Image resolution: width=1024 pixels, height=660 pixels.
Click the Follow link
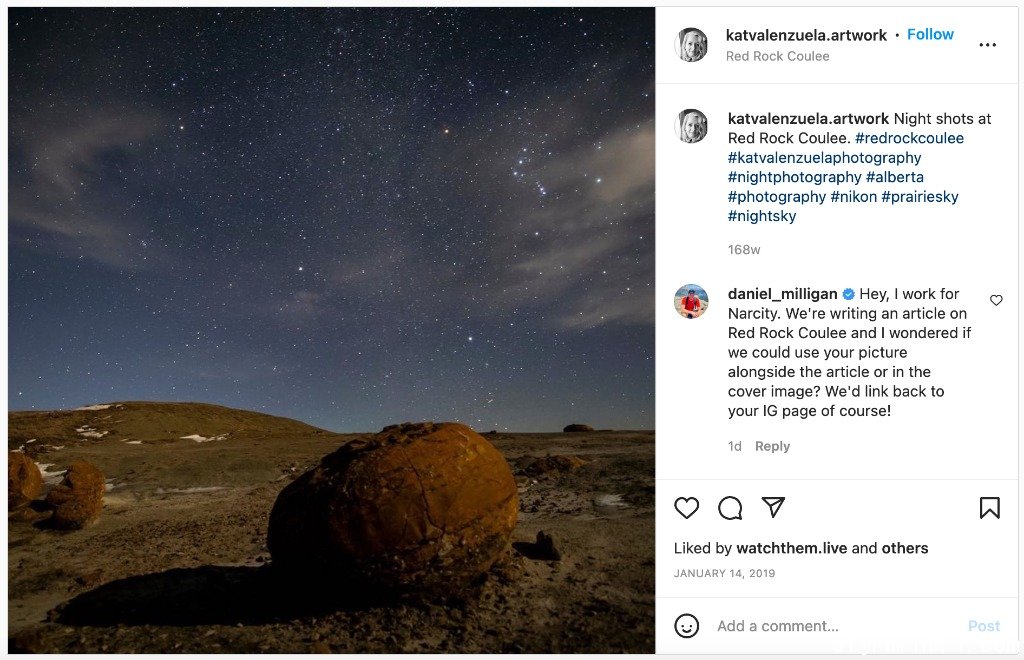[930, 35]
